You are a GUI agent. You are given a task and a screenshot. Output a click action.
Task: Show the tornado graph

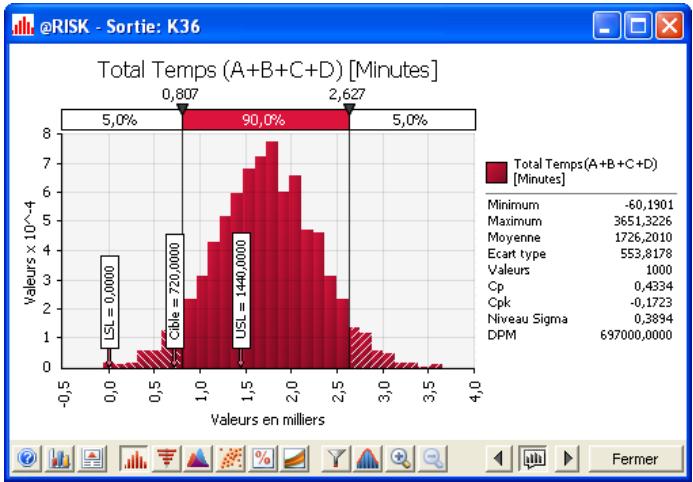click(x=166, y=458)
